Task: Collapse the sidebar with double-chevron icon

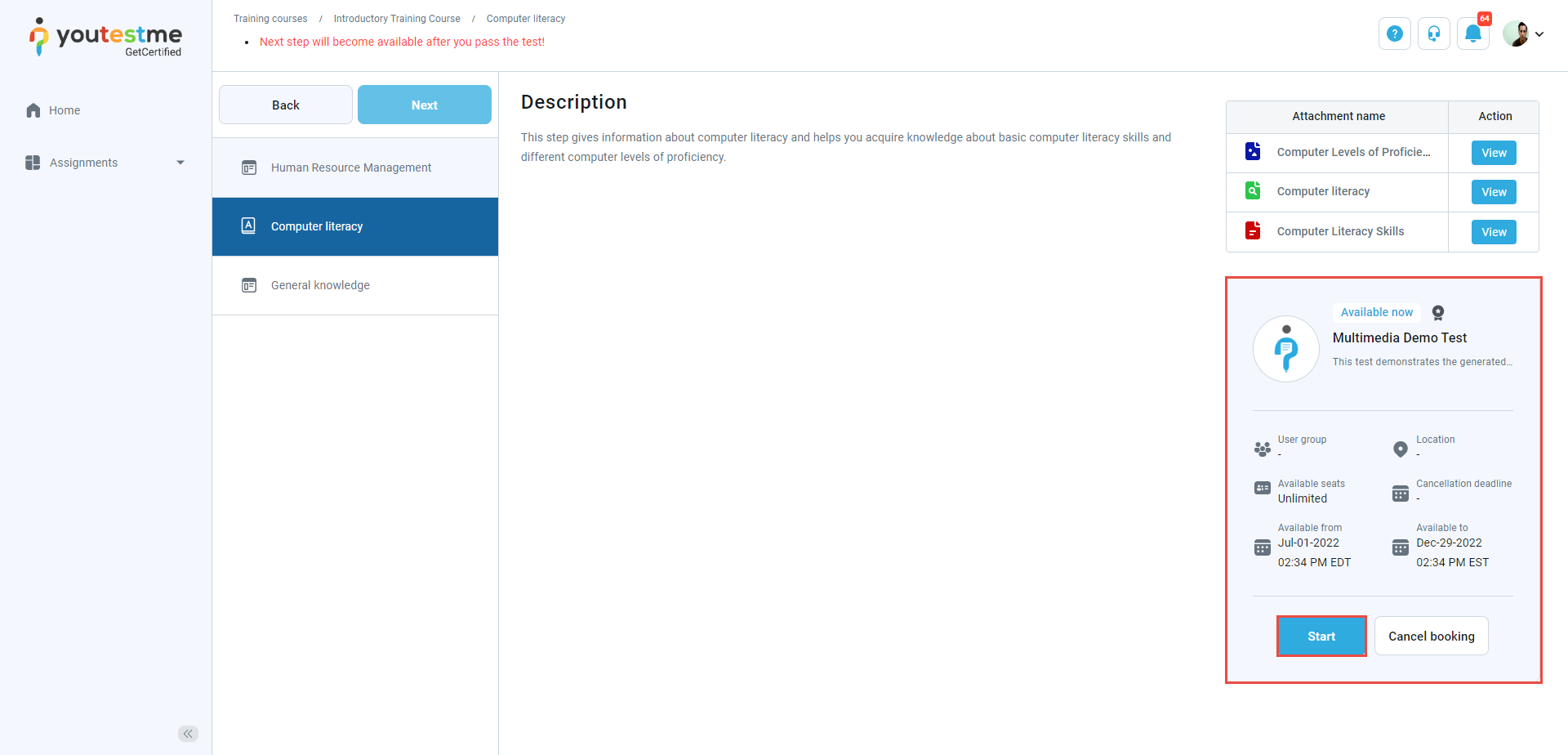Action: (x=189, y=734)
